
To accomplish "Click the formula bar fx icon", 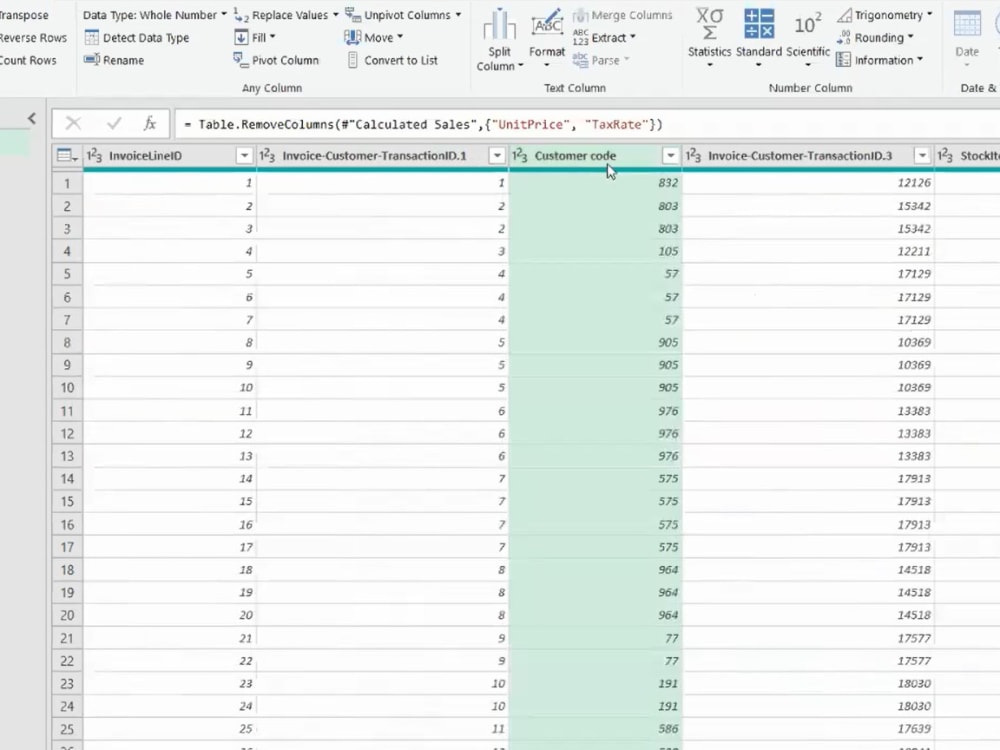I will [150, 123].
